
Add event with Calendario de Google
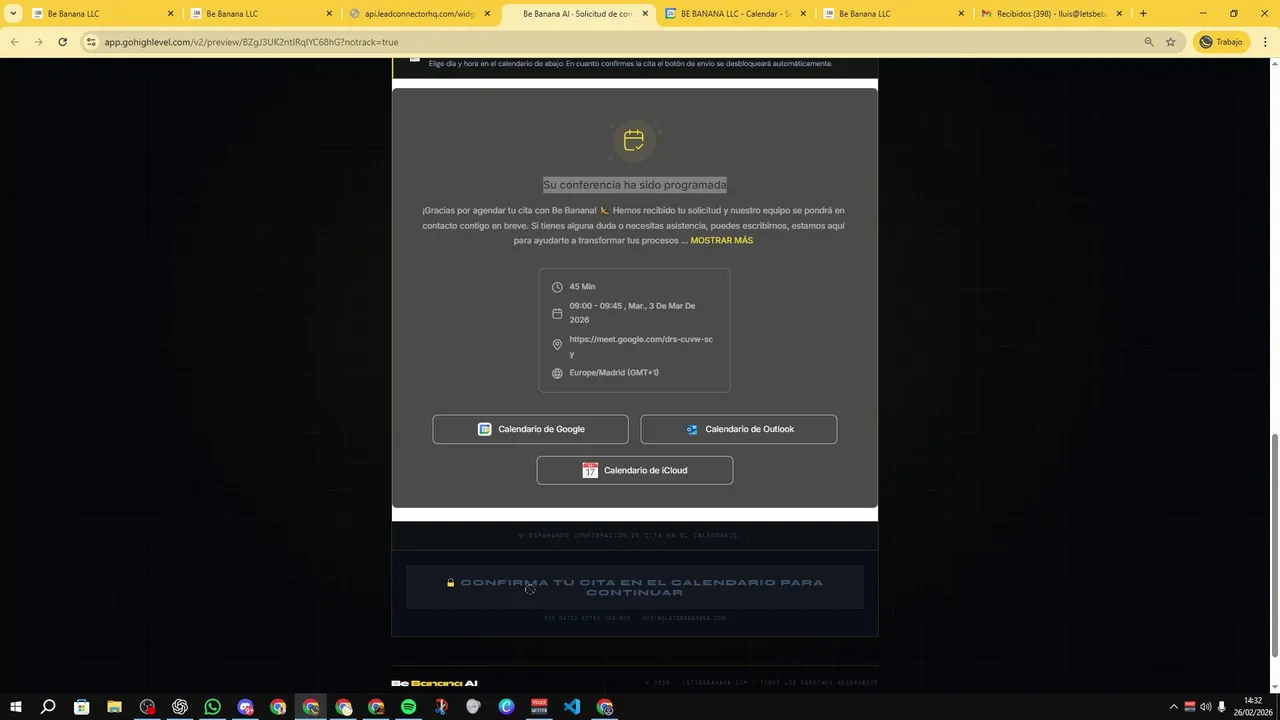pyautogui.click(x=530, y=429)
